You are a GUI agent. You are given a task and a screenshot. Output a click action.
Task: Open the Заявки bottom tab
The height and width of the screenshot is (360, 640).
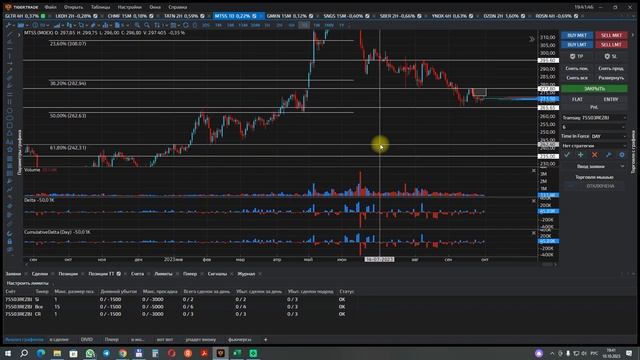click(13, 274)
